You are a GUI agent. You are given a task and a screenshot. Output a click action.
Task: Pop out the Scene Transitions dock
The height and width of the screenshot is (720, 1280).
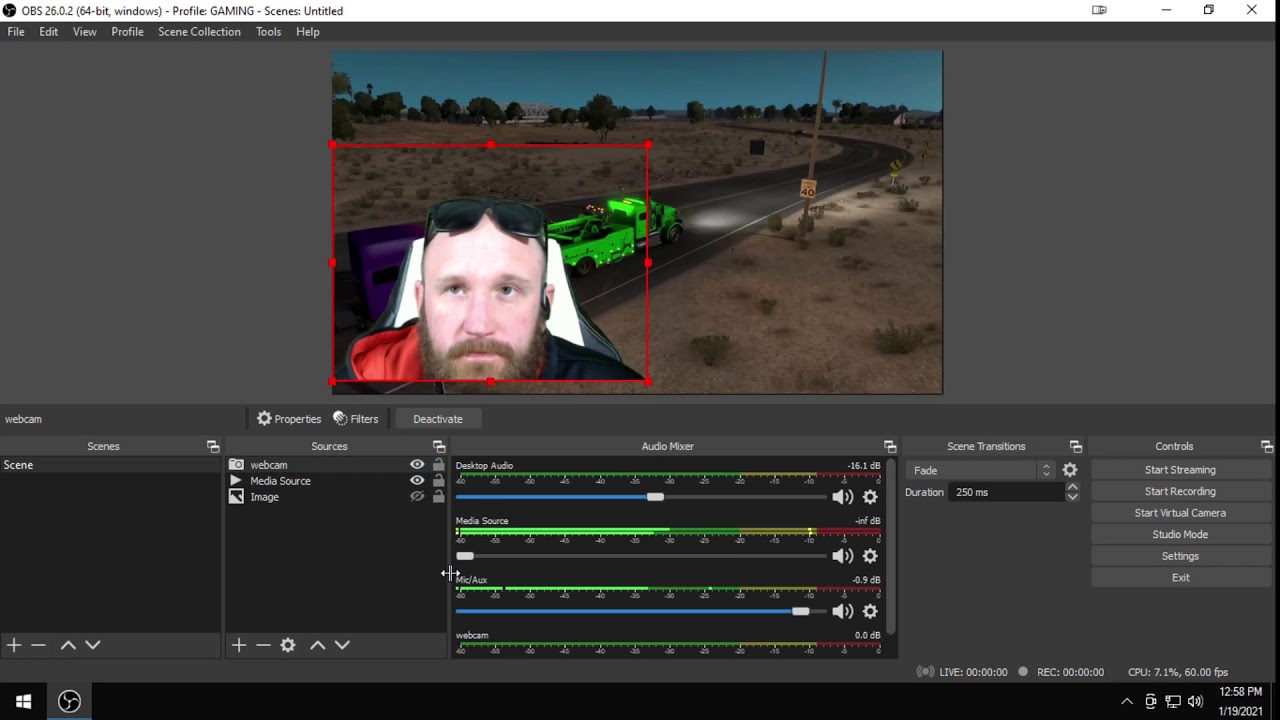tap(1076, 446)
